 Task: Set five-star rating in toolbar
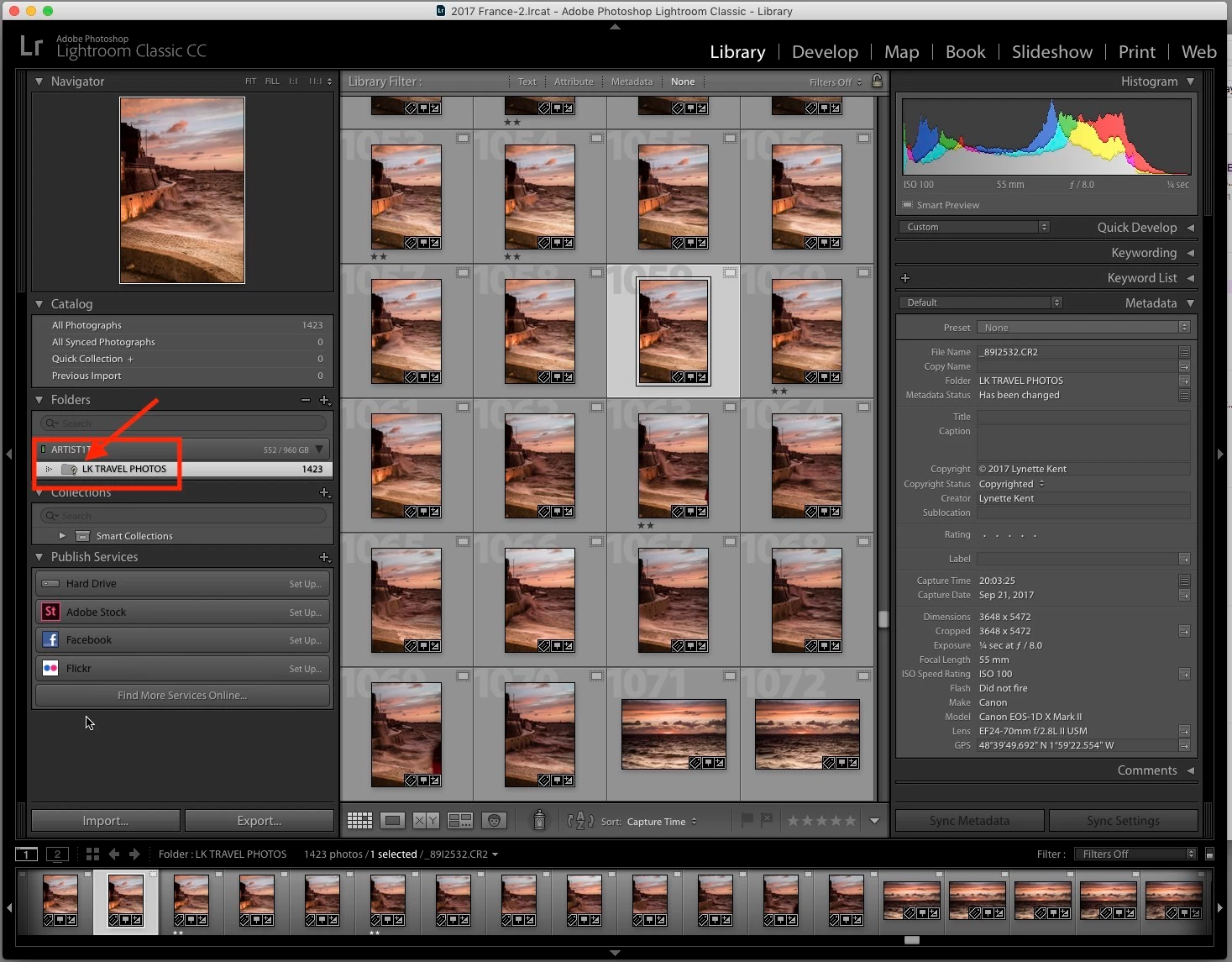(x=850, y=821)
